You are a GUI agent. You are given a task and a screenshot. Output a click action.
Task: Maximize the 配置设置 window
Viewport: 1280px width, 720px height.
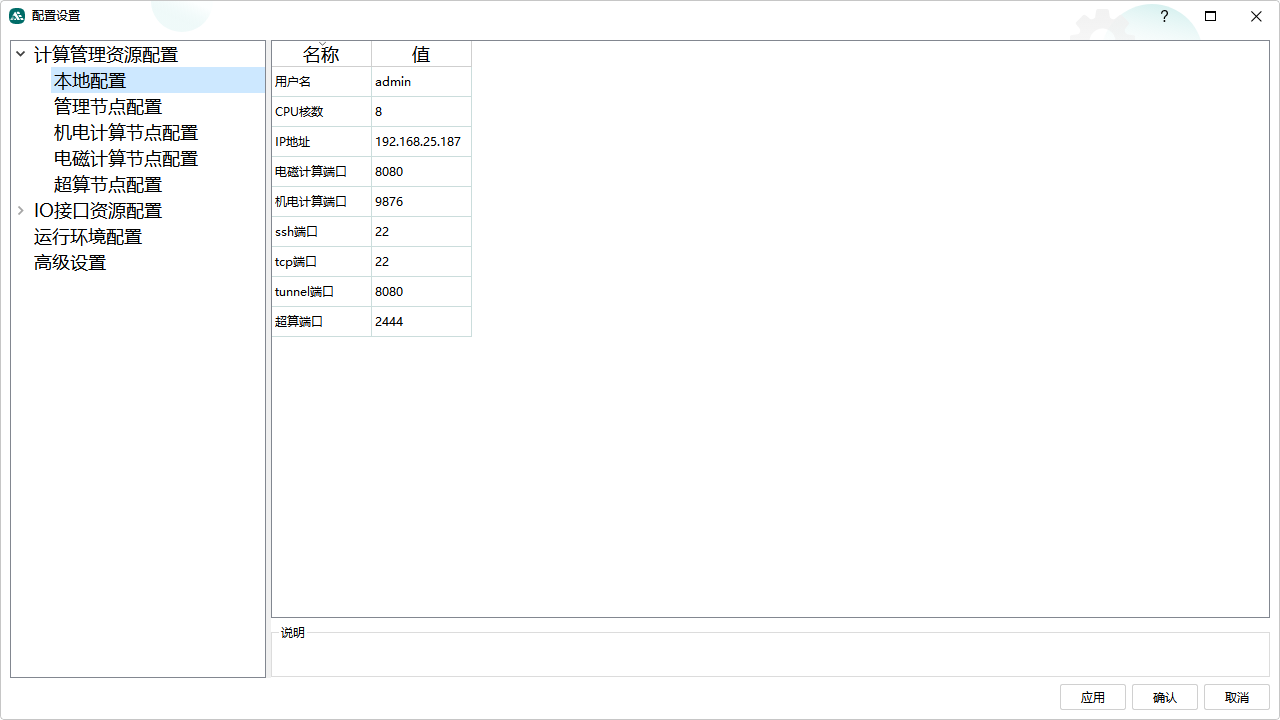click(x=1210, y=17)
